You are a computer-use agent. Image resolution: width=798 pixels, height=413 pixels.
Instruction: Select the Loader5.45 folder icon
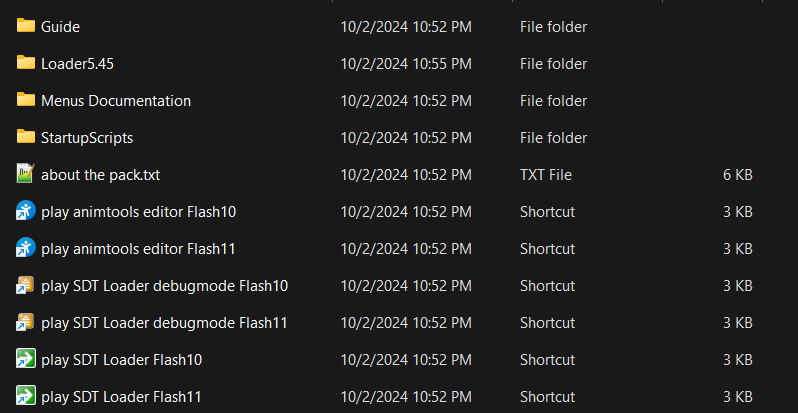(26, 63)
